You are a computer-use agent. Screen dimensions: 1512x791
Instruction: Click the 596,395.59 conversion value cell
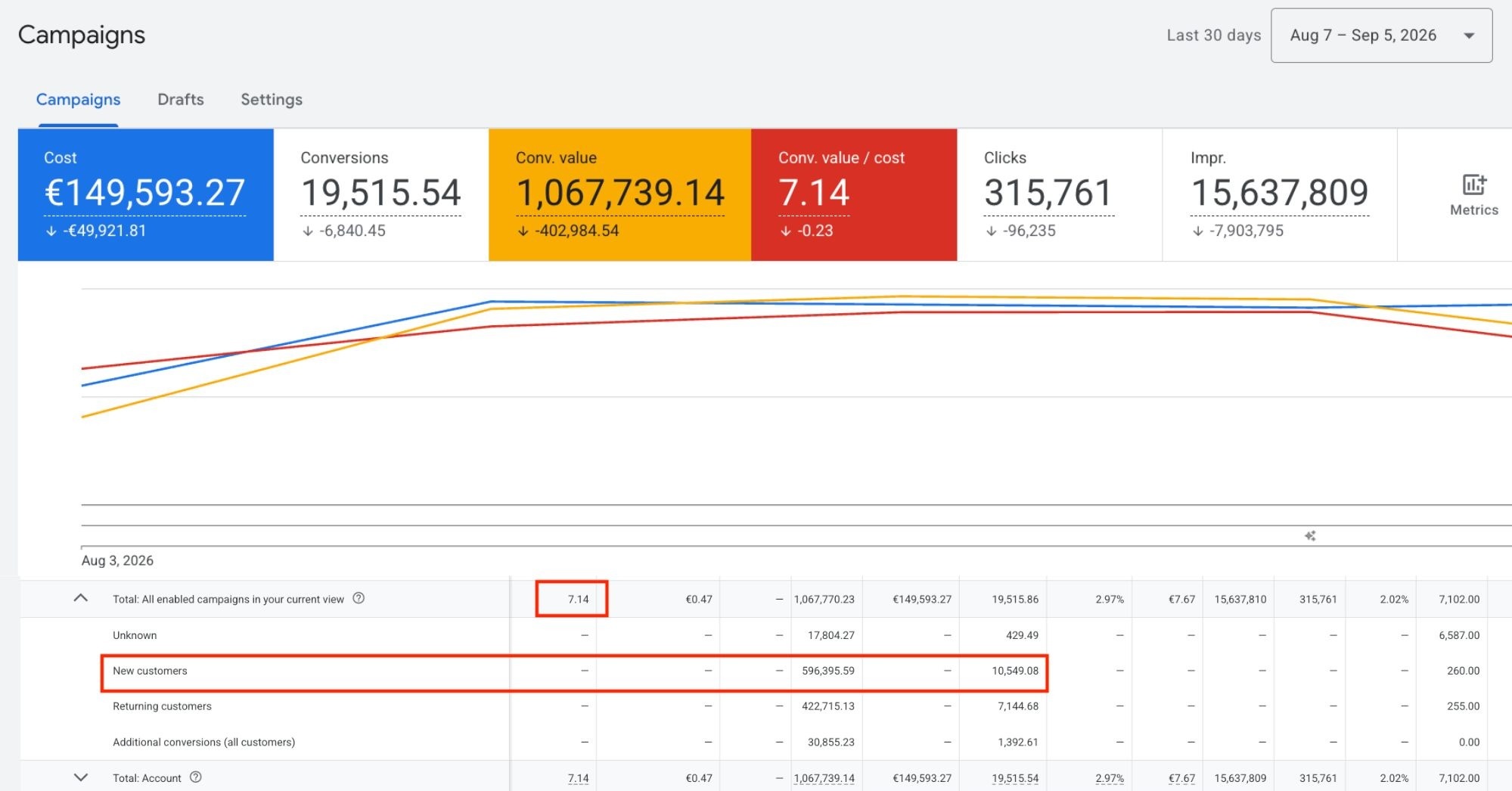pos(827,671)
